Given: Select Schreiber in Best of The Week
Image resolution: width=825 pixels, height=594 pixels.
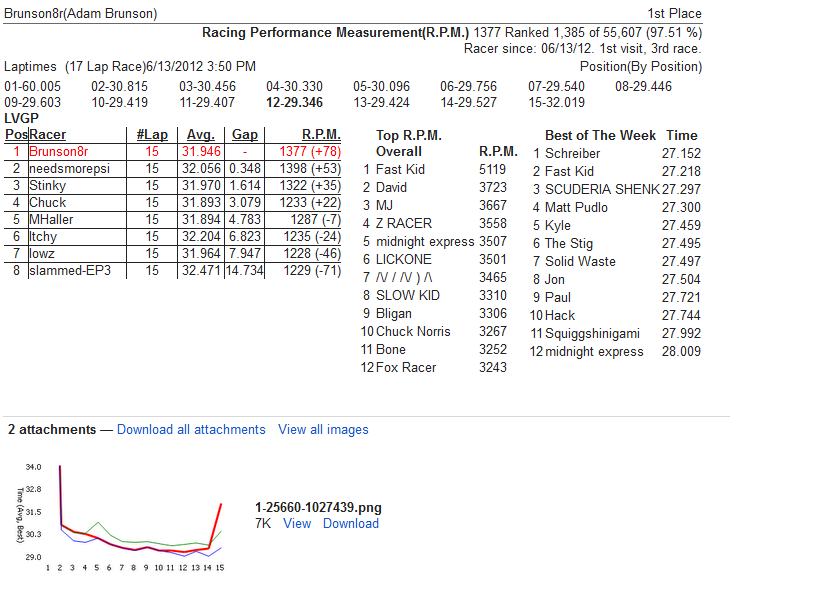Looking at the screenshot, I should [572, 154].
